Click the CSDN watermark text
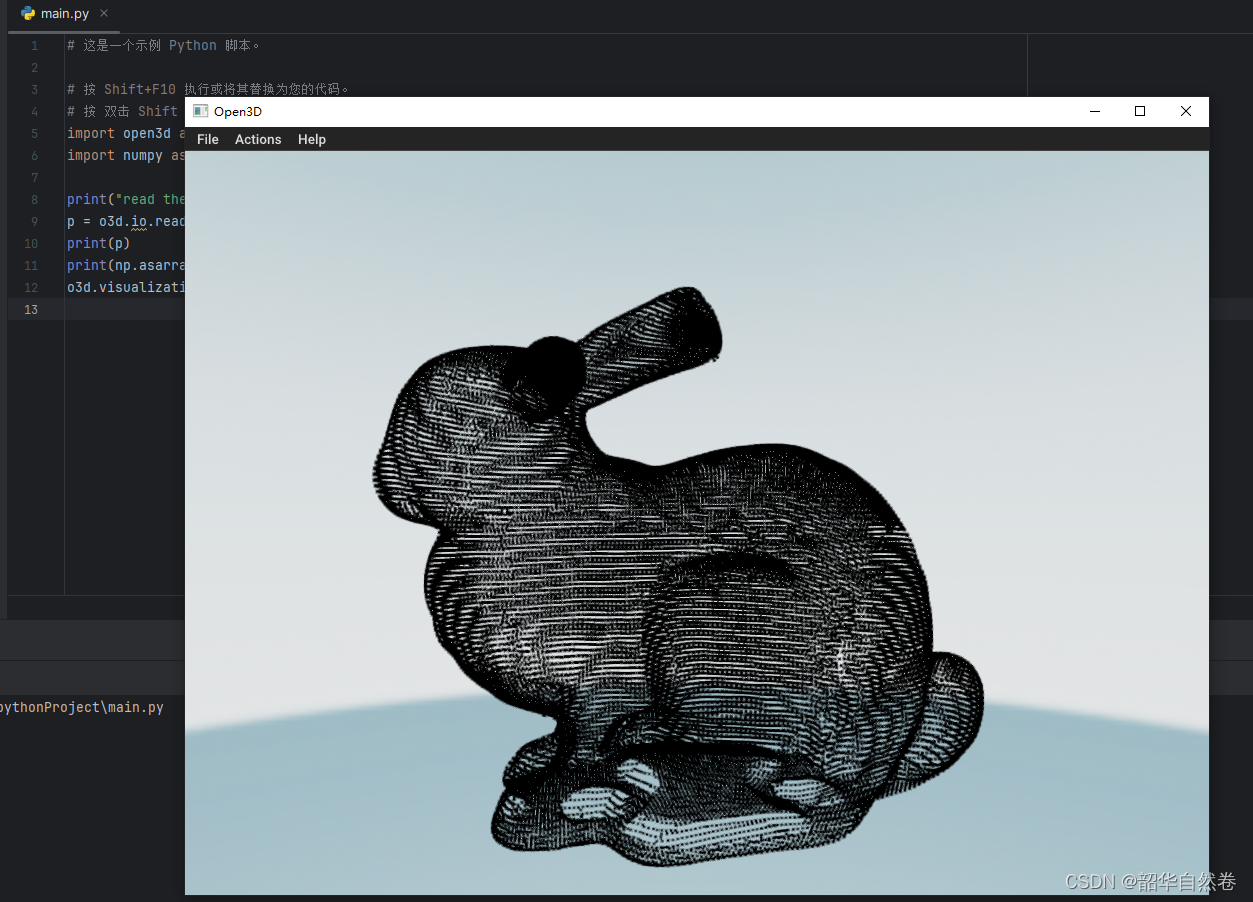This screenshot has width=1253, height=902. [x=1150, y=882]
